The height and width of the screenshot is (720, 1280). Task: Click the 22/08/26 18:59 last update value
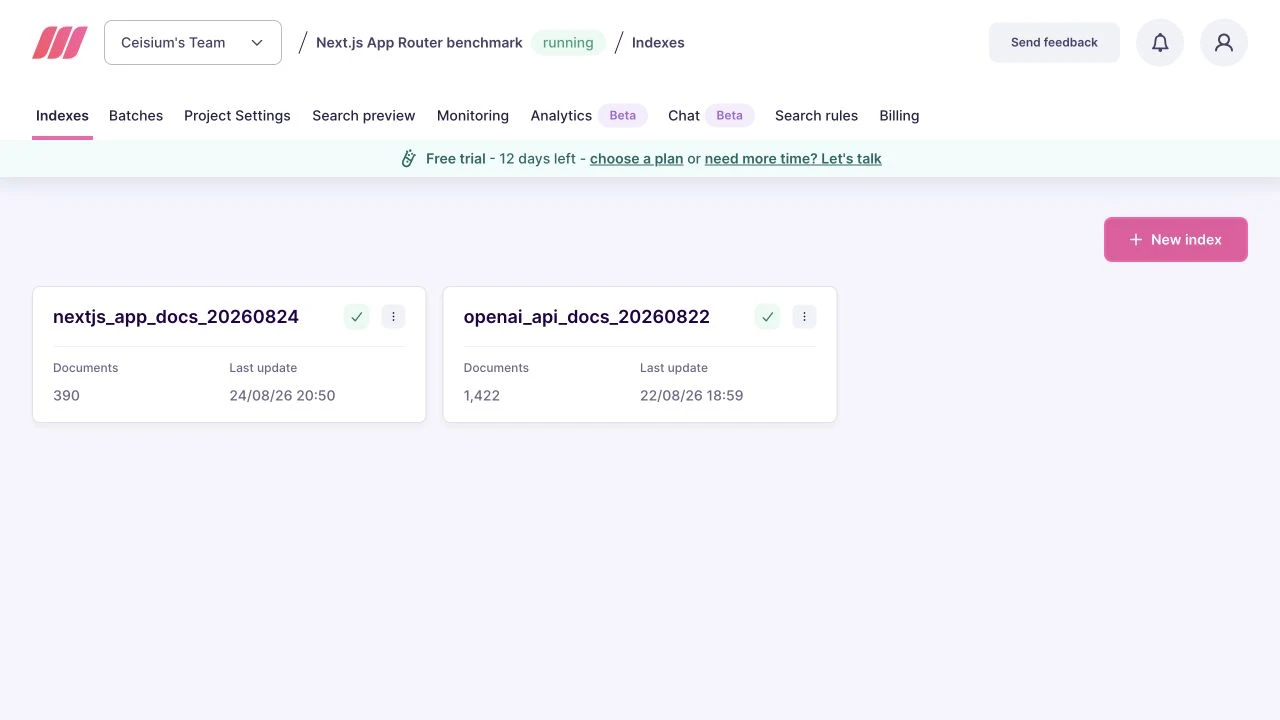(692, 396)
